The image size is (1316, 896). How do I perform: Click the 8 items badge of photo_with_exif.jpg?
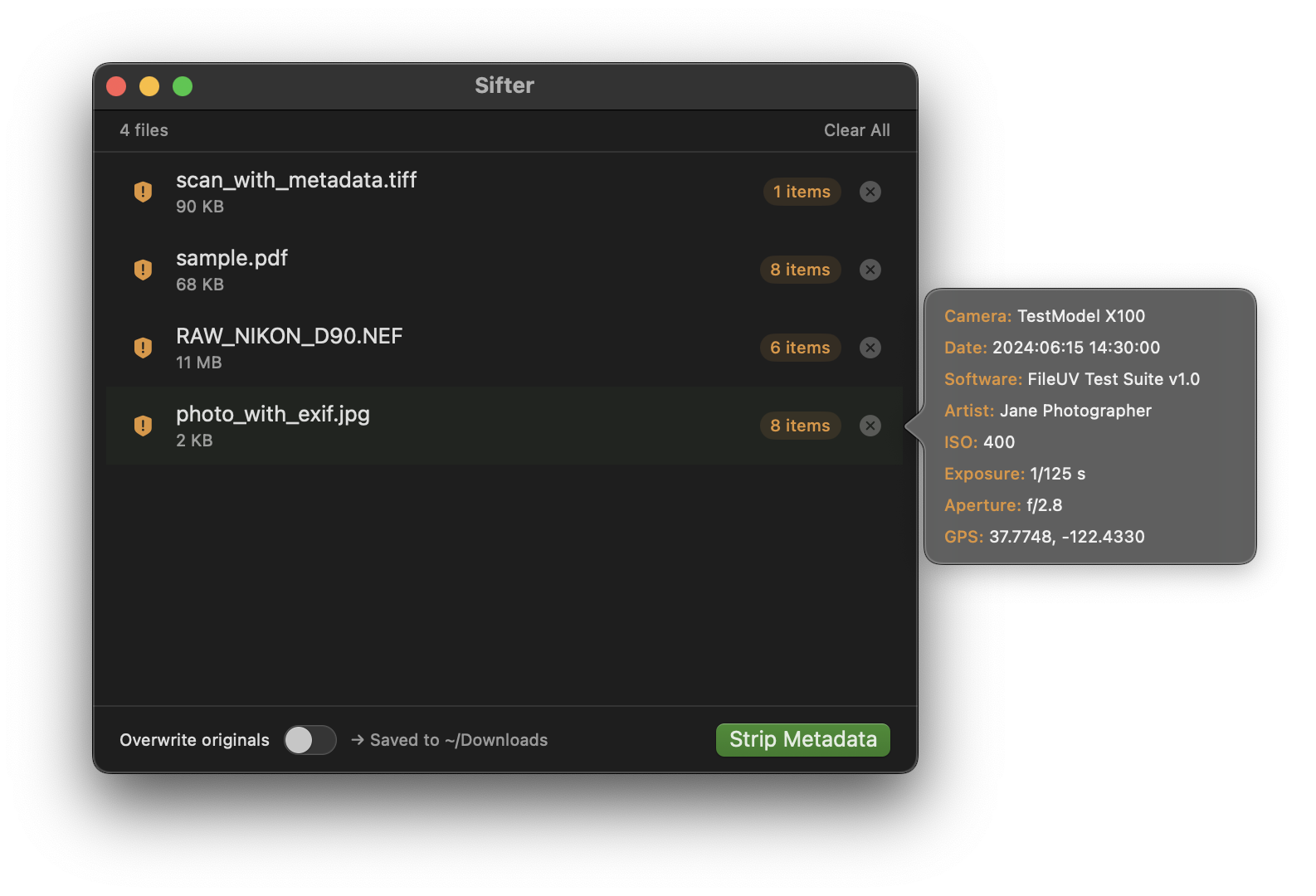tap(800, 426)
